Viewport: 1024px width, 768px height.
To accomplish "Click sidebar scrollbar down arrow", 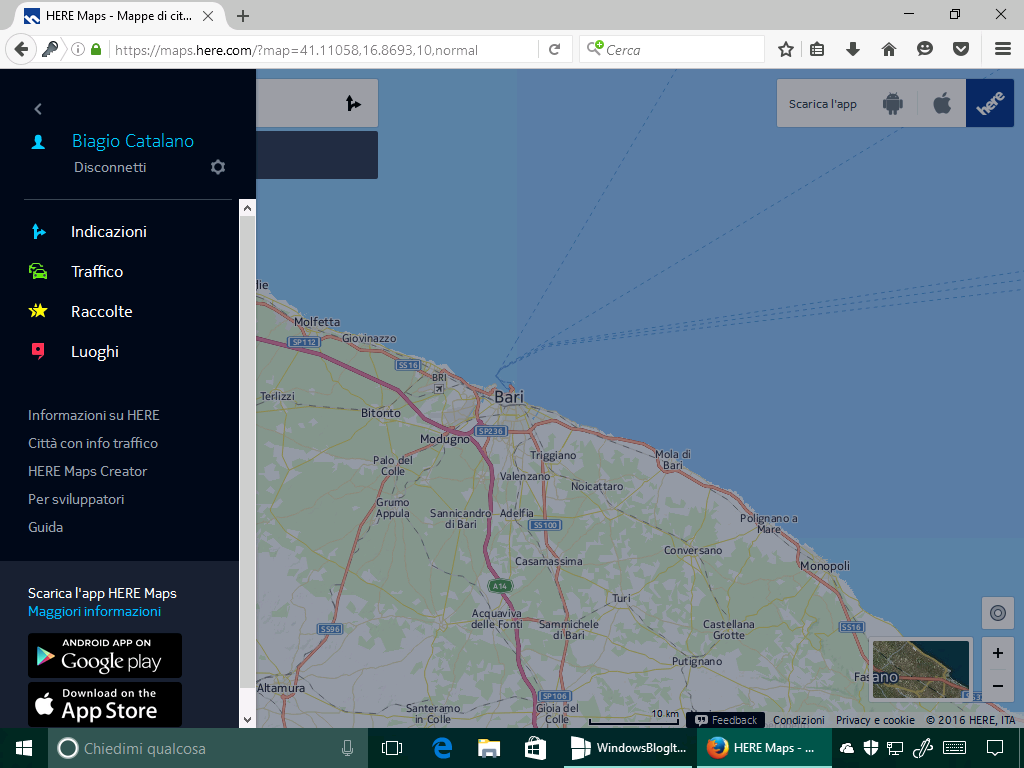I will (x=247, y=720).
